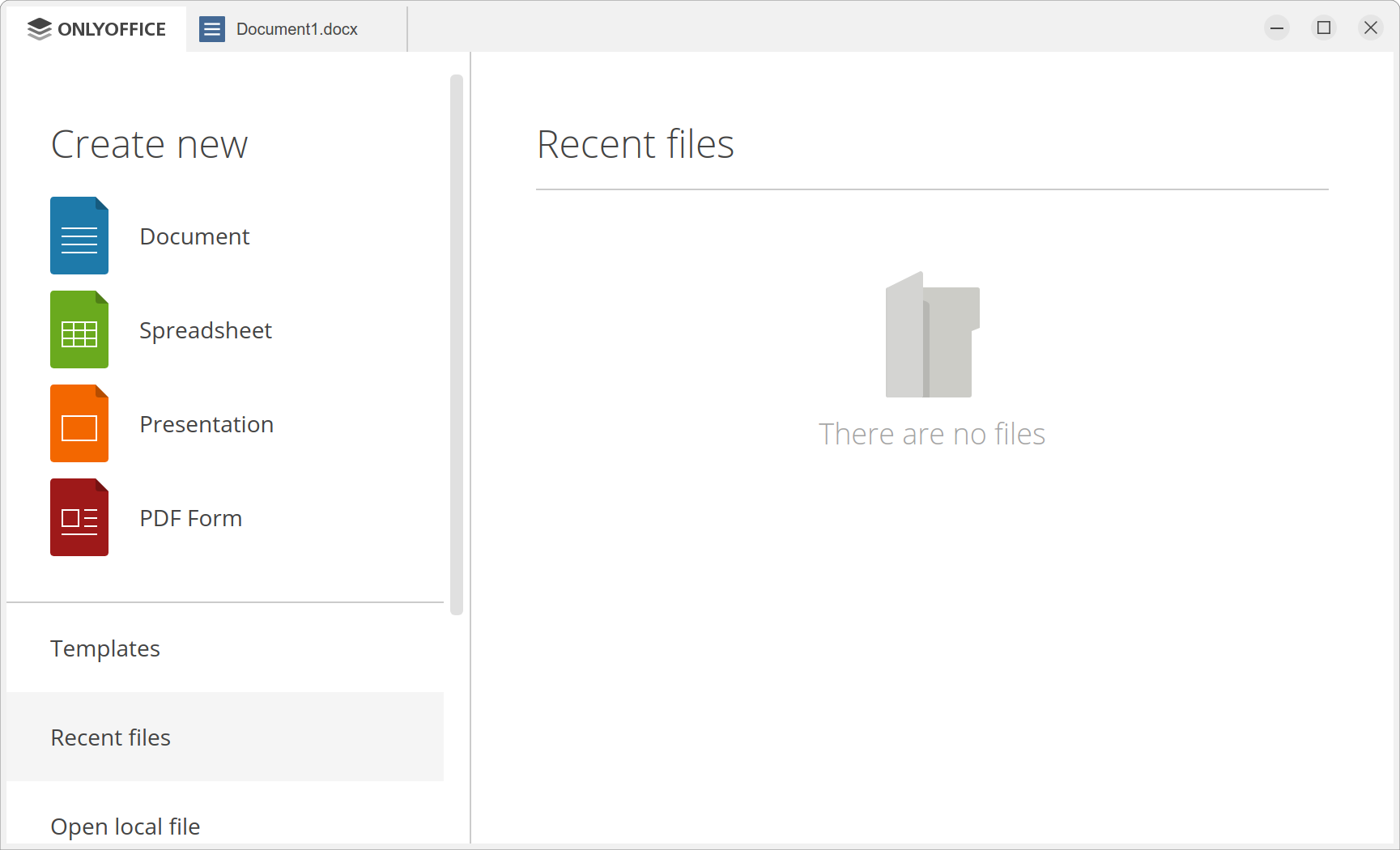
Task: Click the Document label text
Action: coord(194,236)
